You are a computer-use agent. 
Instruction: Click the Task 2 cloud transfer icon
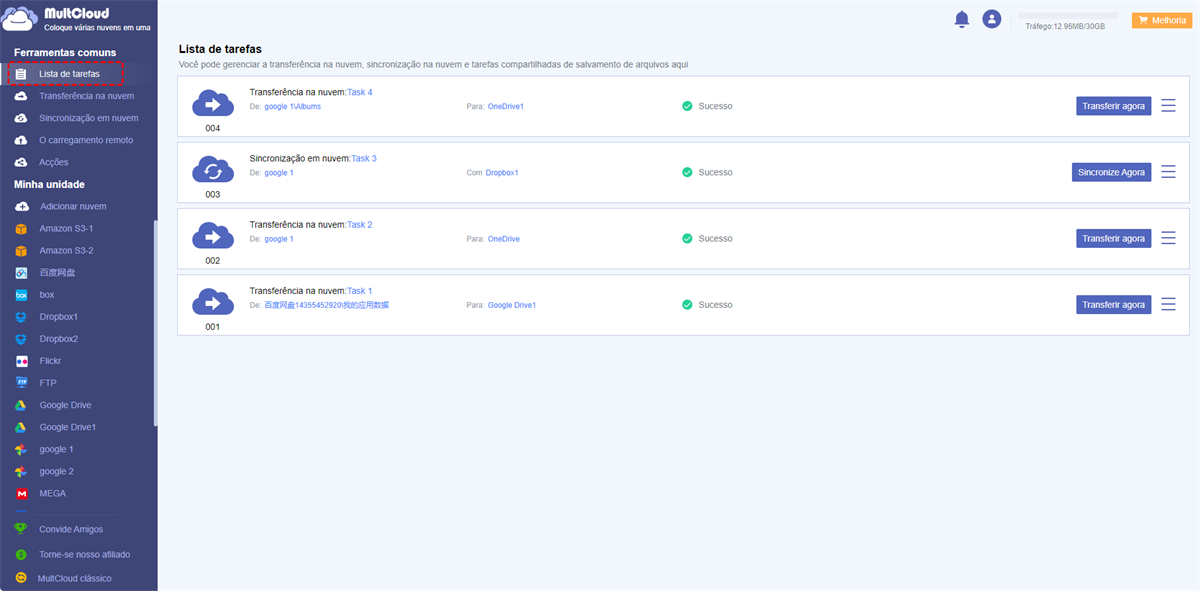tap(212, 236)
